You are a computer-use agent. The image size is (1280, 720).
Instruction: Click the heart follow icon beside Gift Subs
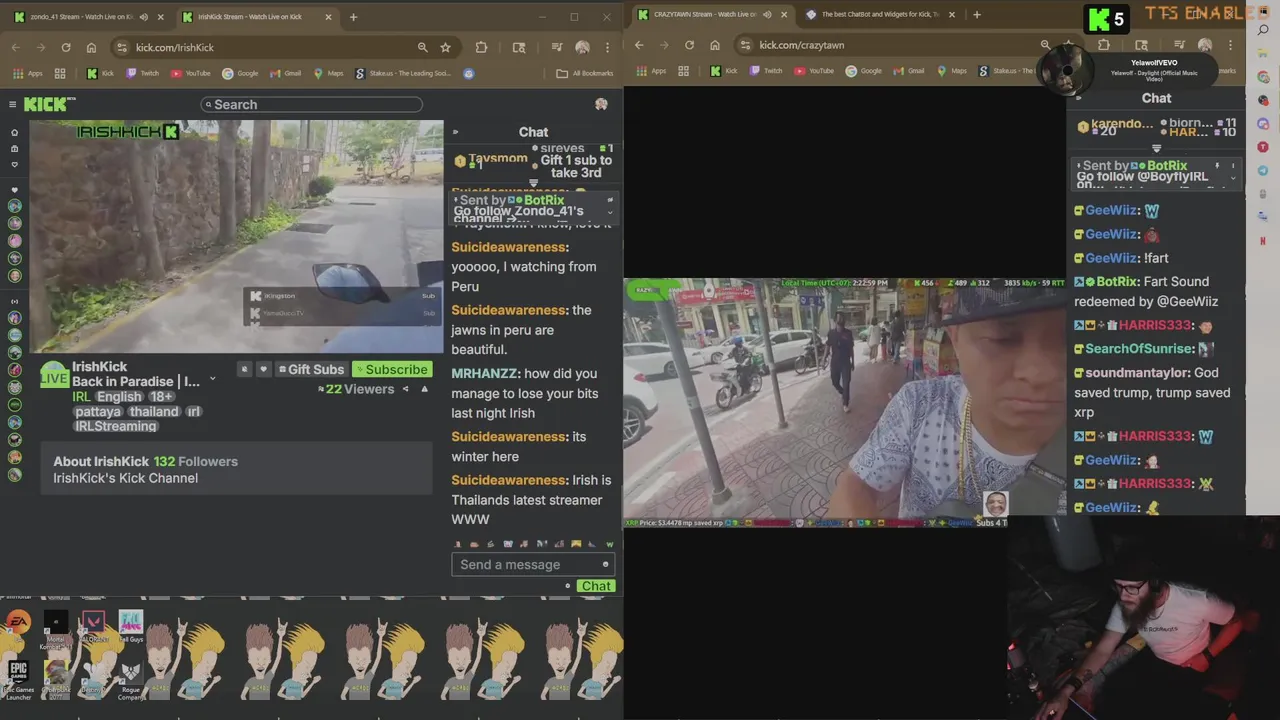tap(263, 369)
